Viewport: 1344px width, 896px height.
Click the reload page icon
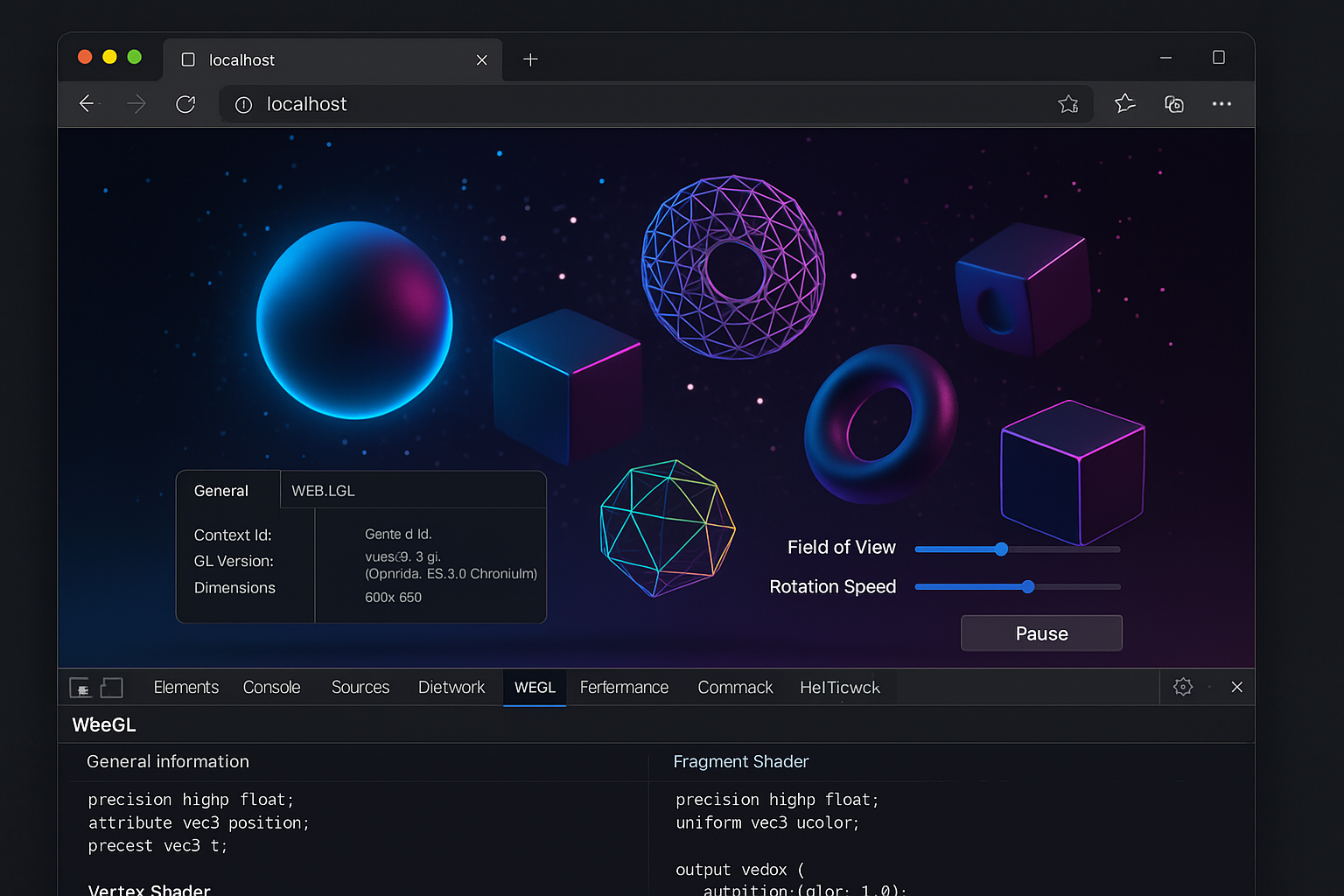185,104
